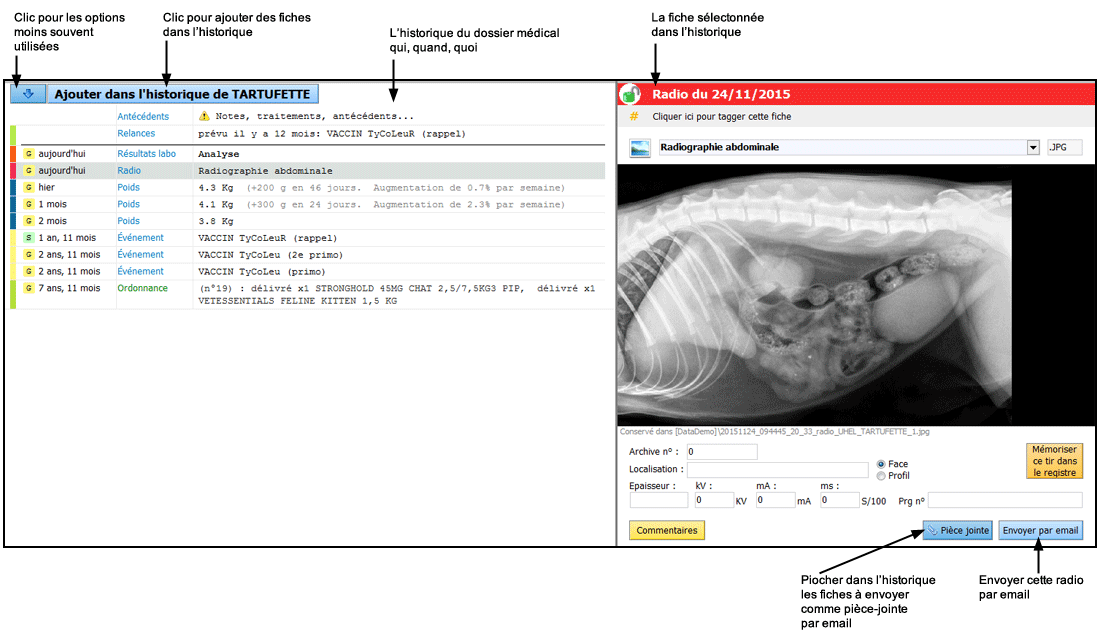Click the image thumbnail icon beside Radiographie abdominale
Image resolution: width=1100 pixels, height=639 pixels.
(640, 148)
